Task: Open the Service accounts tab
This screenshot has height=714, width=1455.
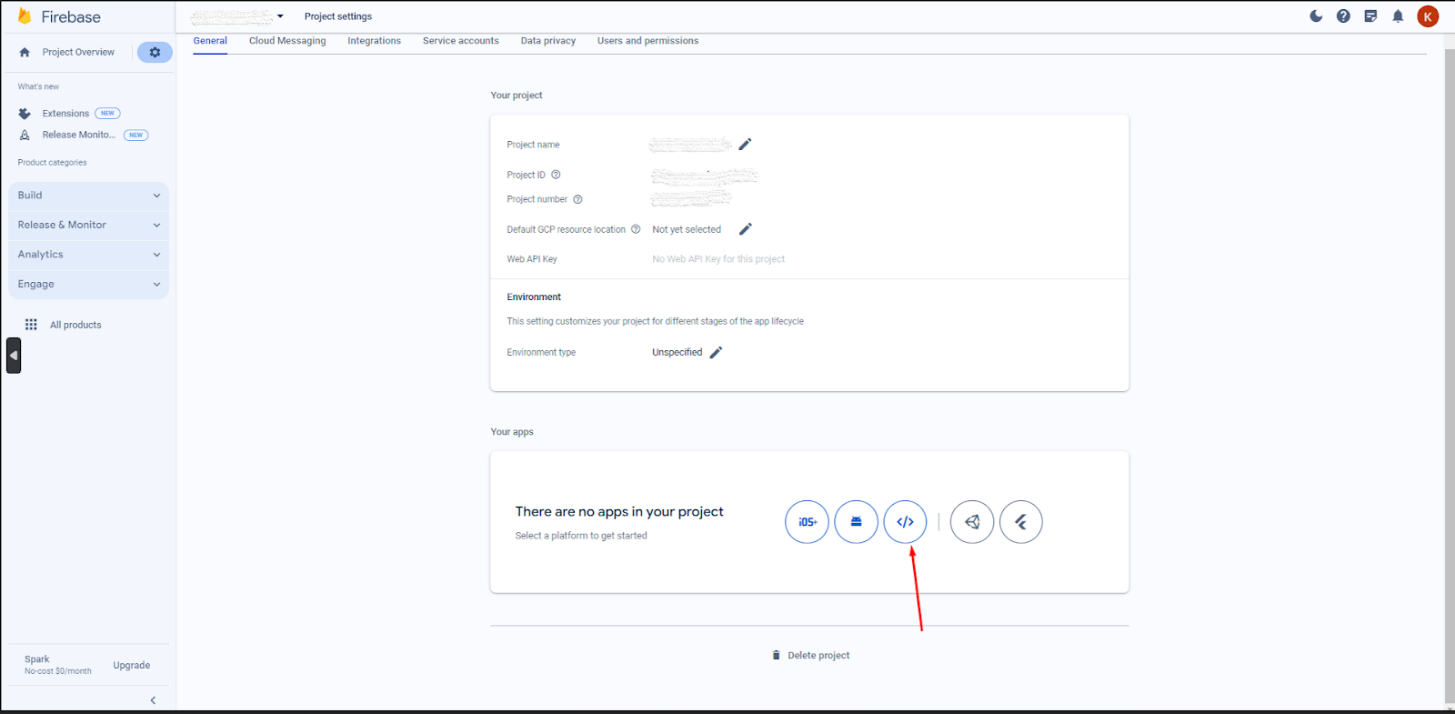Action: coord(460,41)
